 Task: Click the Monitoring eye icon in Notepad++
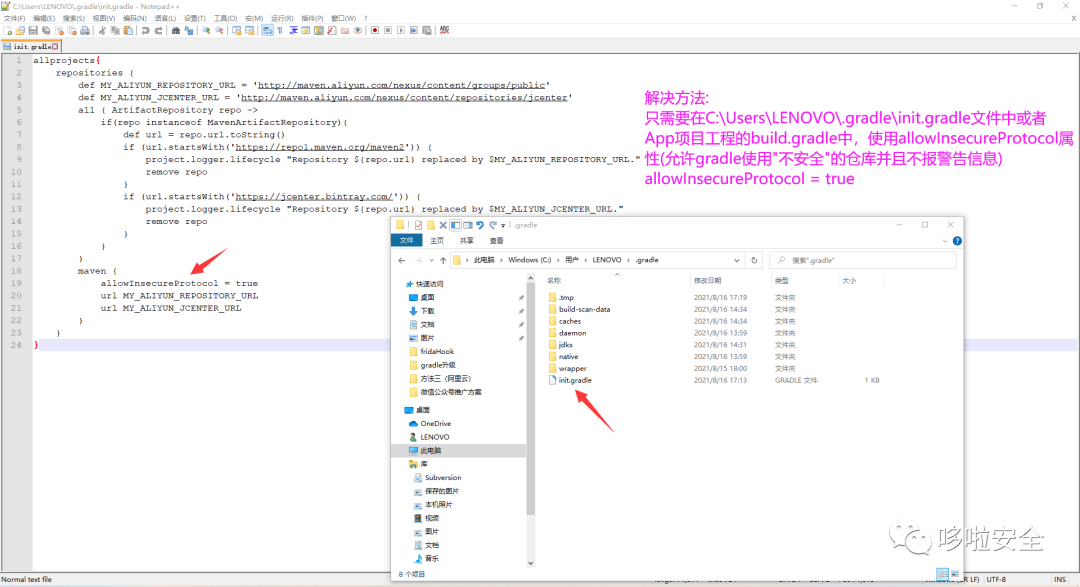point(357,30)
